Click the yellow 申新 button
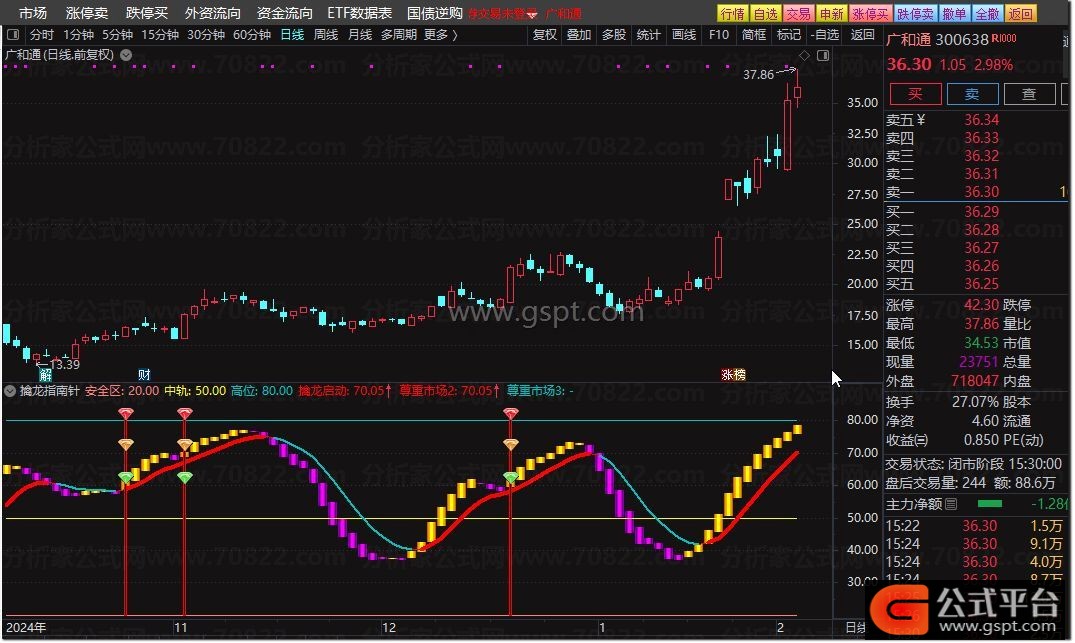 point(831,14)
